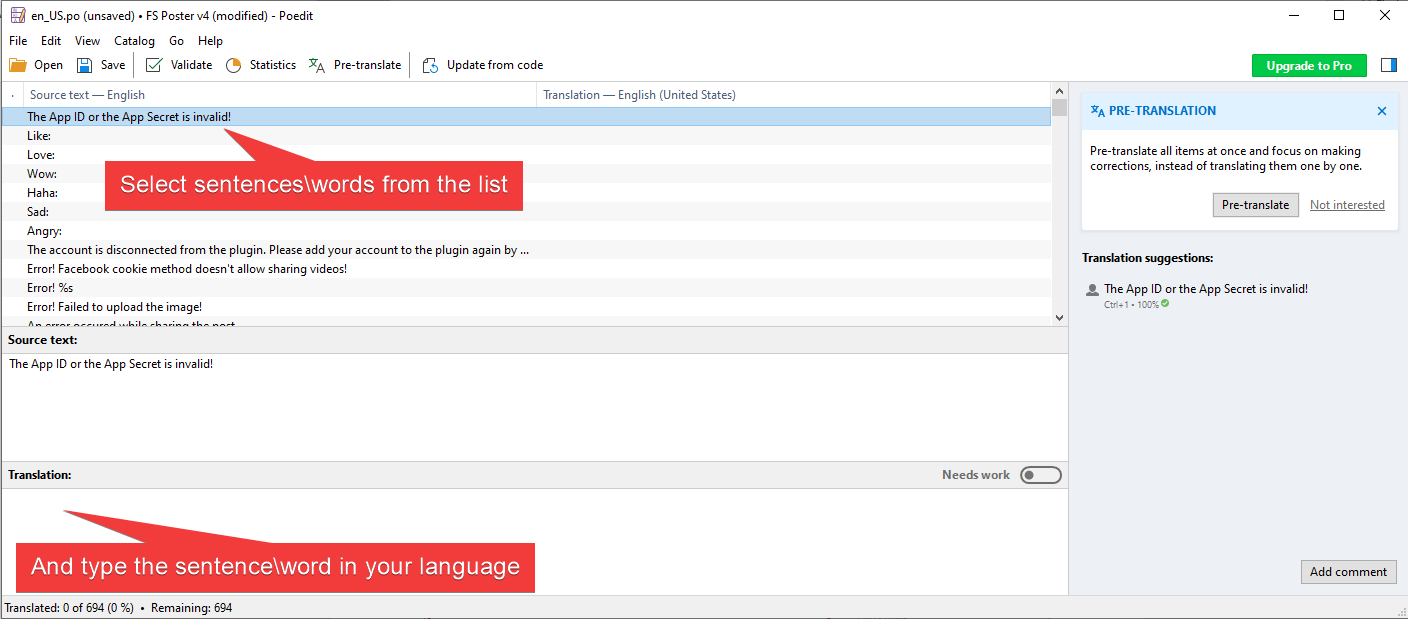
Task: Open the Catalog menu
Action: 134,41
